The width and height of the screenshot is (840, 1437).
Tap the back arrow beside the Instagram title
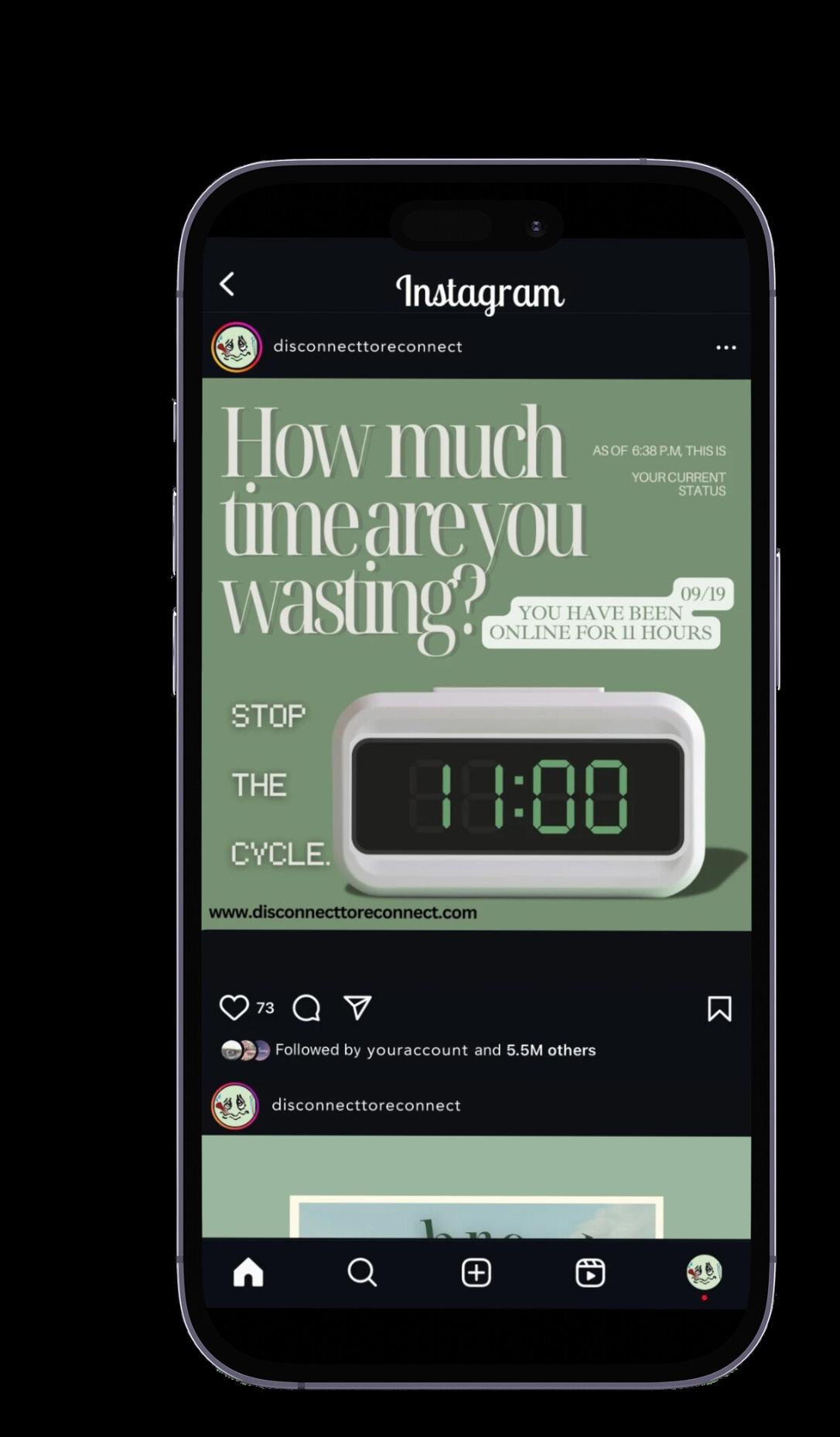click(x=227, y=284)
